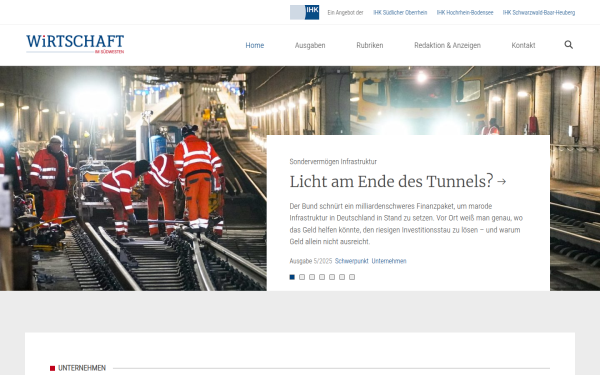Open the headline Licht am Ende des Tunnels?
This screenshot has width=600, height=375.
point(391,181)
